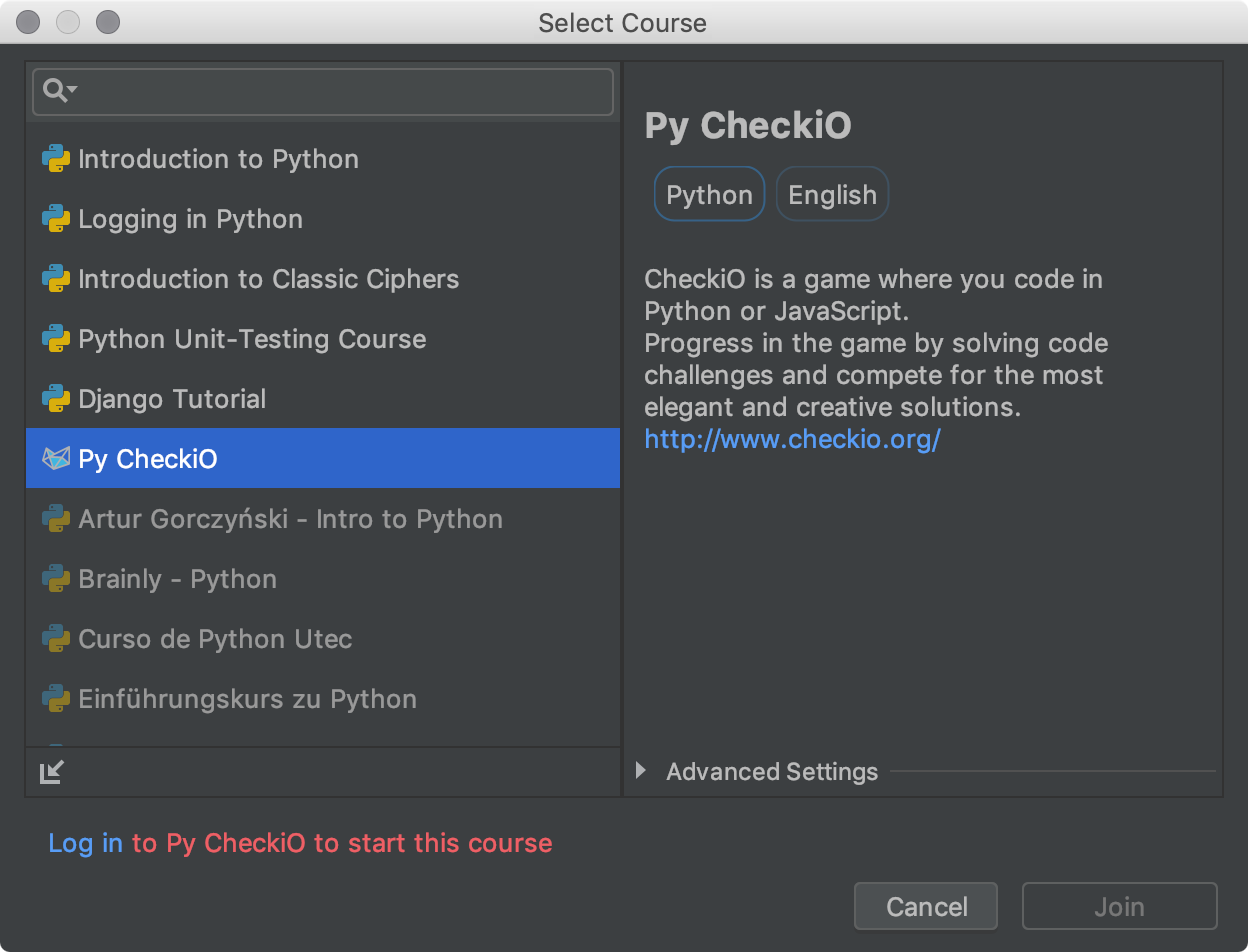Click the Join button
1248x952 pixels.
[x=1119, y=906]
